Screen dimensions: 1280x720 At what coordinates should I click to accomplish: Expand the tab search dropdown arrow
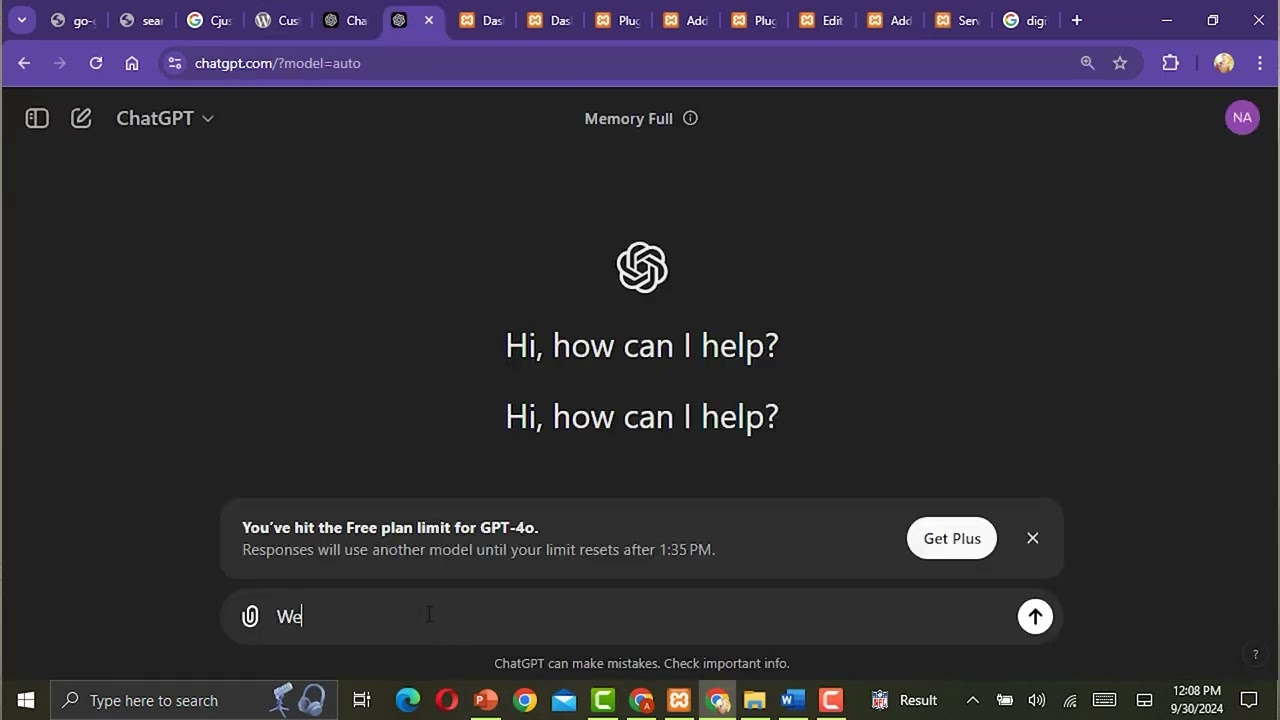tap(21, 20)
